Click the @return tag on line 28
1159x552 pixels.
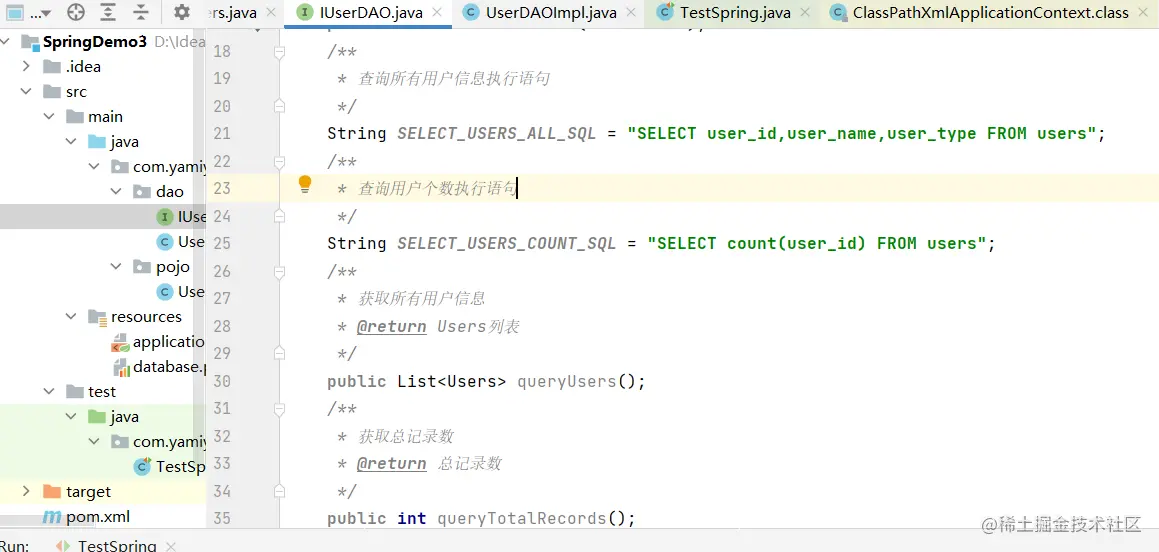(391, 327)
